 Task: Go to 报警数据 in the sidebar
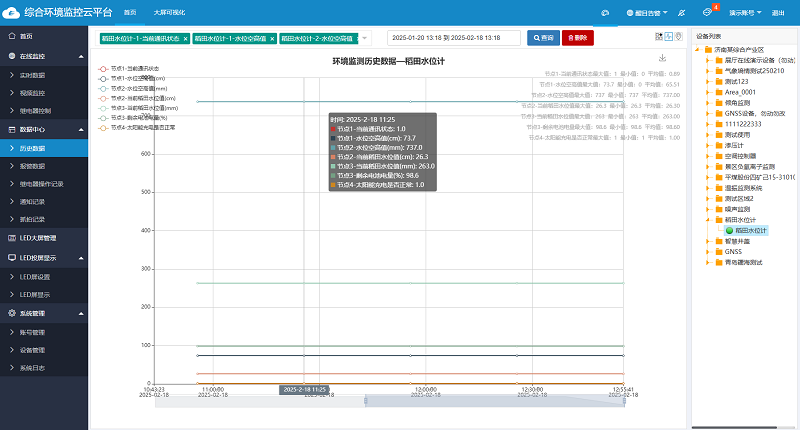33,166
